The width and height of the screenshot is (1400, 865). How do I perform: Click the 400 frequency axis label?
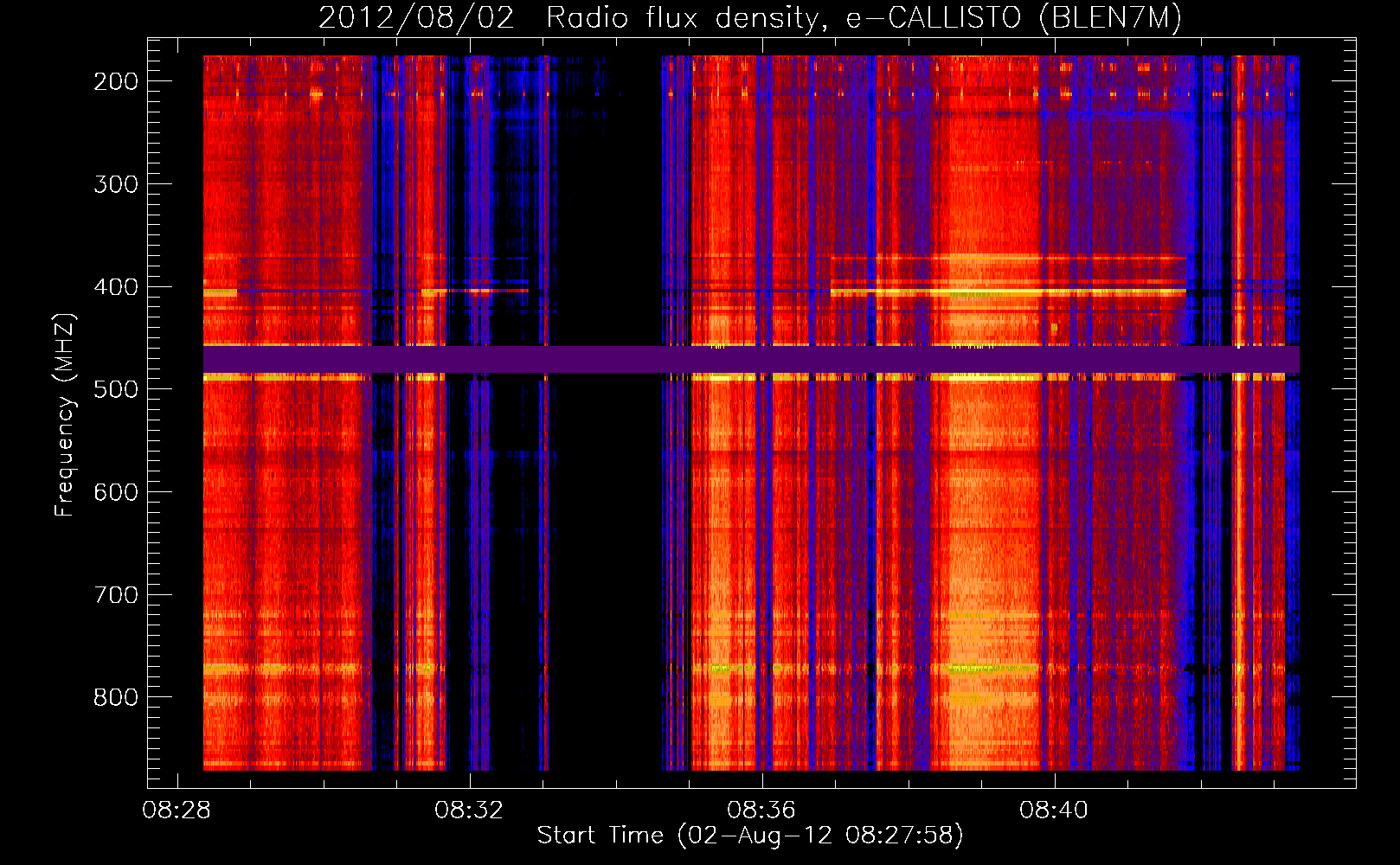click(116, 287)
